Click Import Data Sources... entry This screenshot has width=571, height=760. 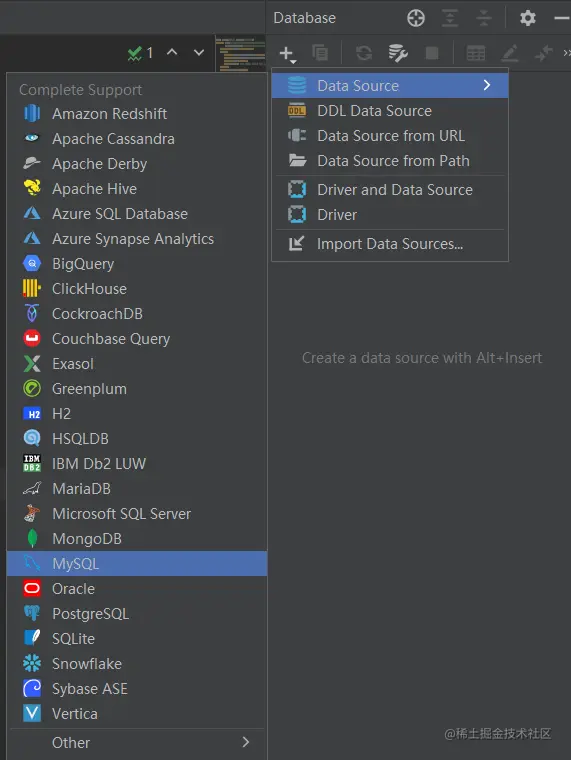click(x=390, y=244)
